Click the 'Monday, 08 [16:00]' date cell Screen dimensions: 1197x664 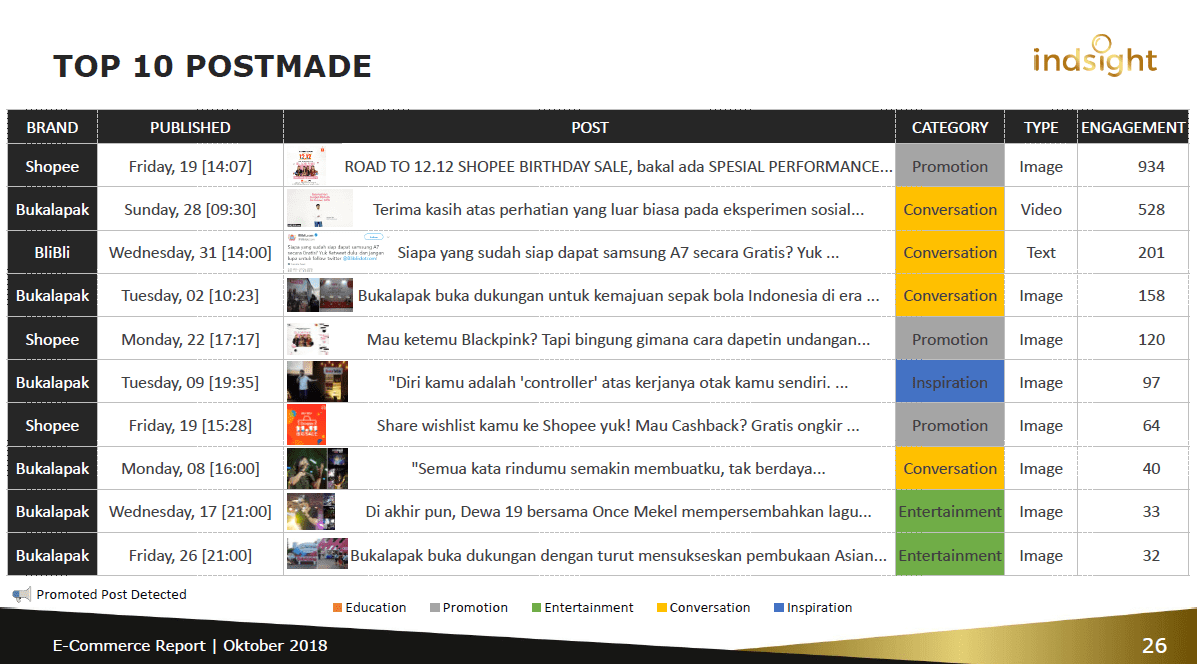coord(190,469)
